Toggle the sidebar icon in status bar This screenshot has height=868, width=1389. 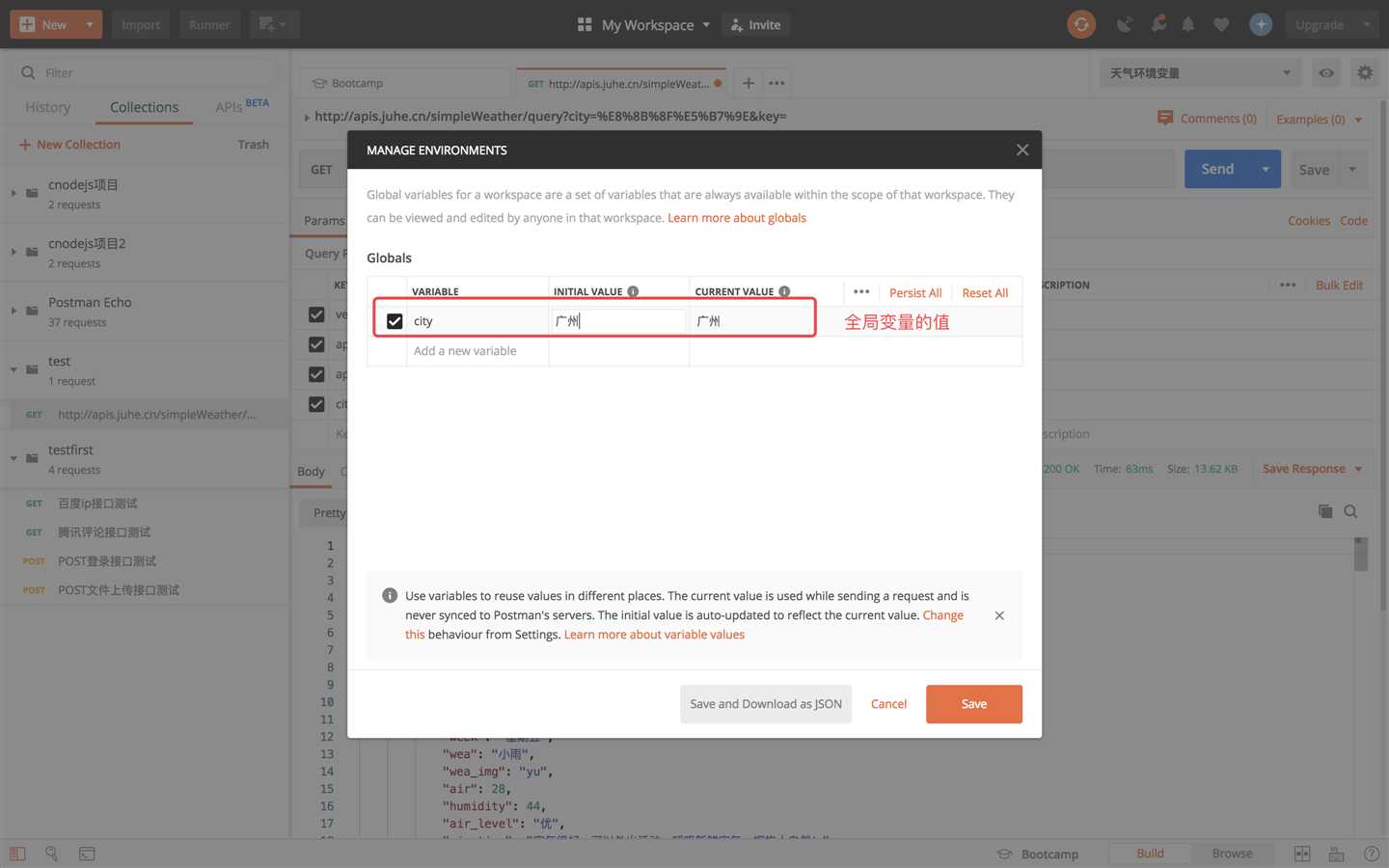click(x=17, y=854)
